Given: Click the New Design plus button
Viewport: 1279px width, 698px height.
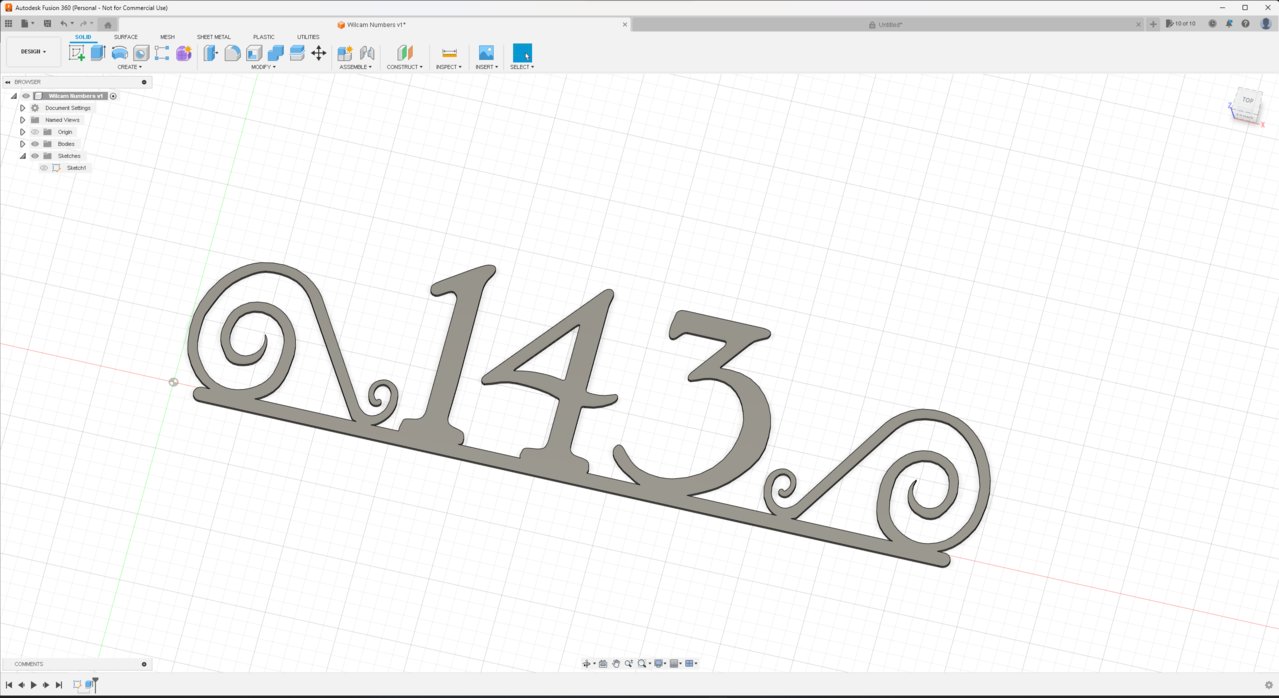Looking at the screenshot, I should click(1153, 24).
